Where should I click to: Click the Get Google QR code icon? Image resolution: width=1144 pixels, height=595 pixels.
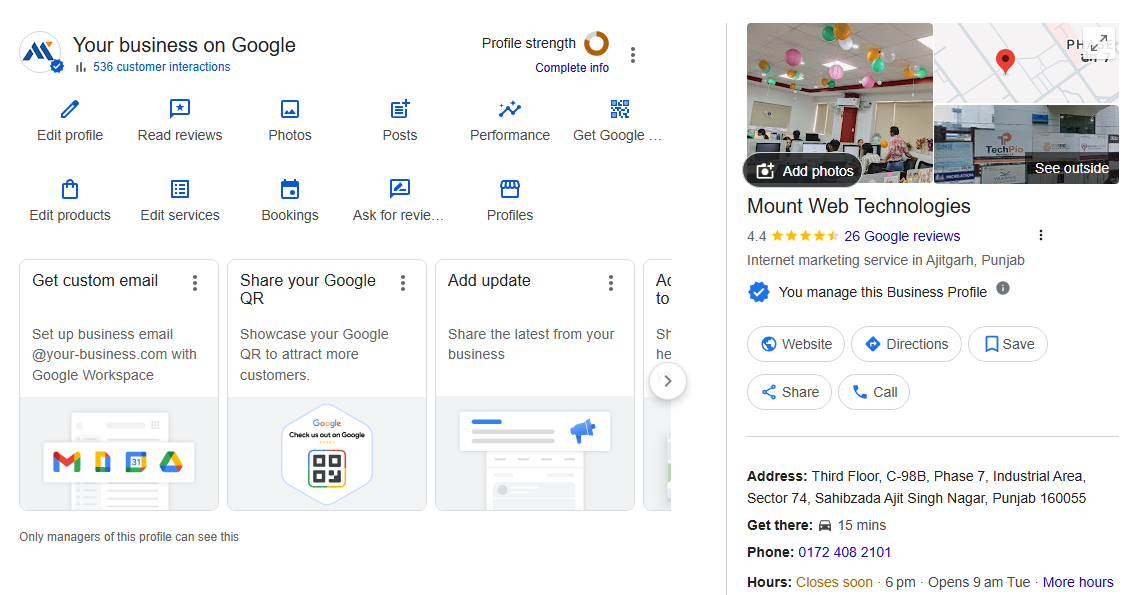pos(619,110)
